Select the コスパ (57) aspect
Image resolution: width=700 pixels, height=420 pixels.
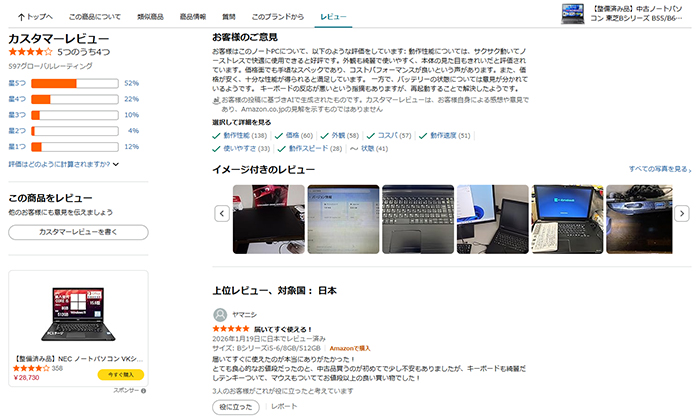tap(389, 136)
